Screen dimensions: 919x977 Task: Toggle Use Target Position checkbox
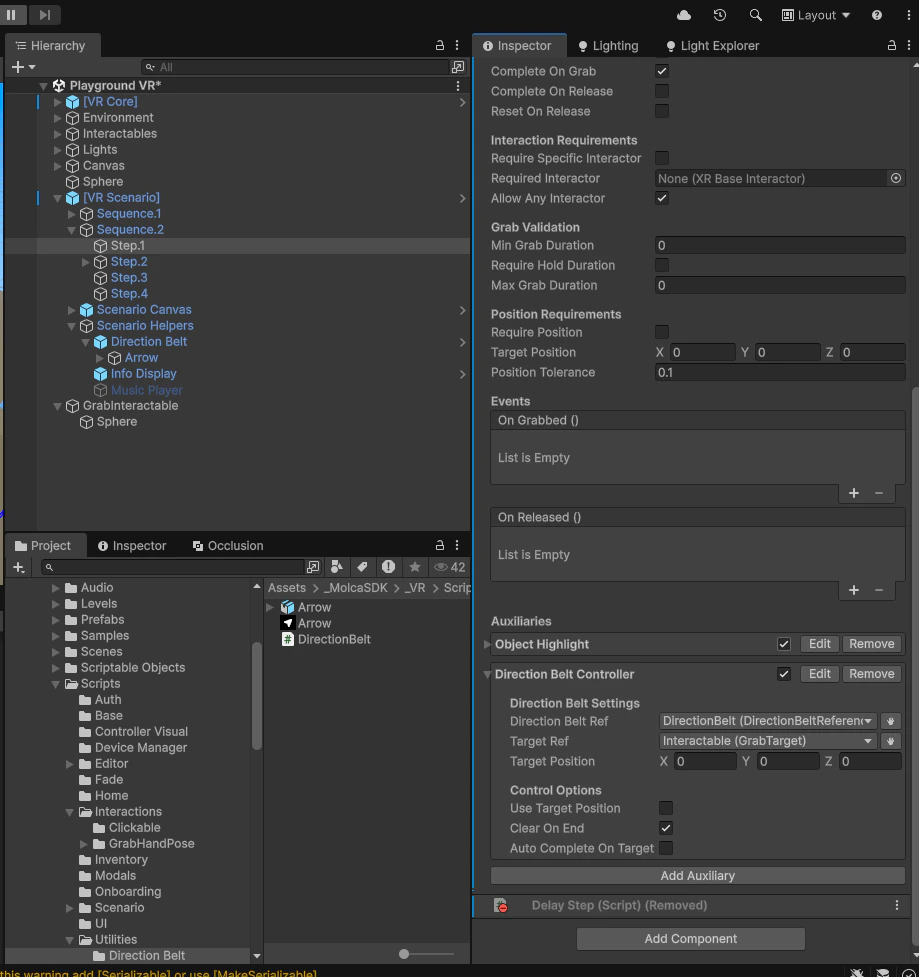tap(665, 808)
